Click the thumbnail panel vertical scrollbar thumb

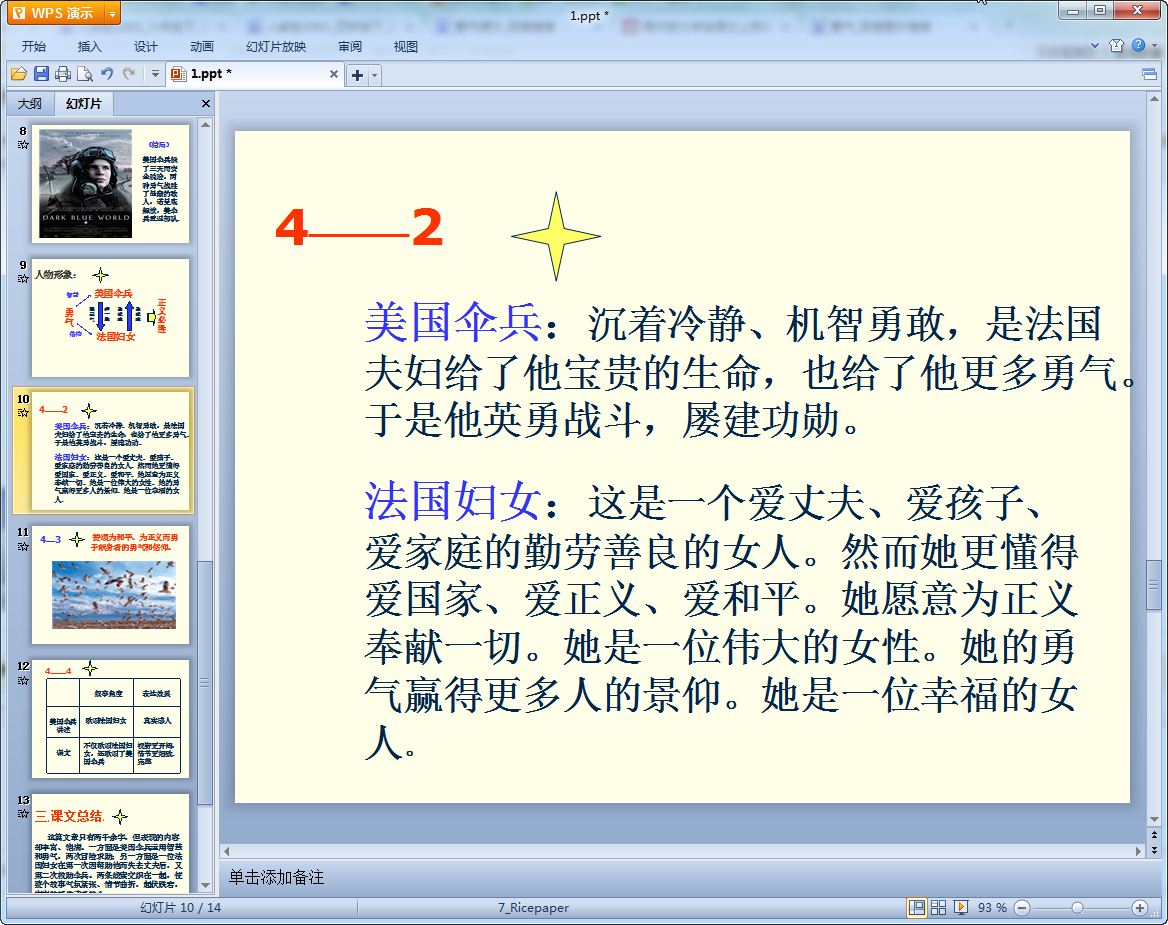click(x=205, y=683)
